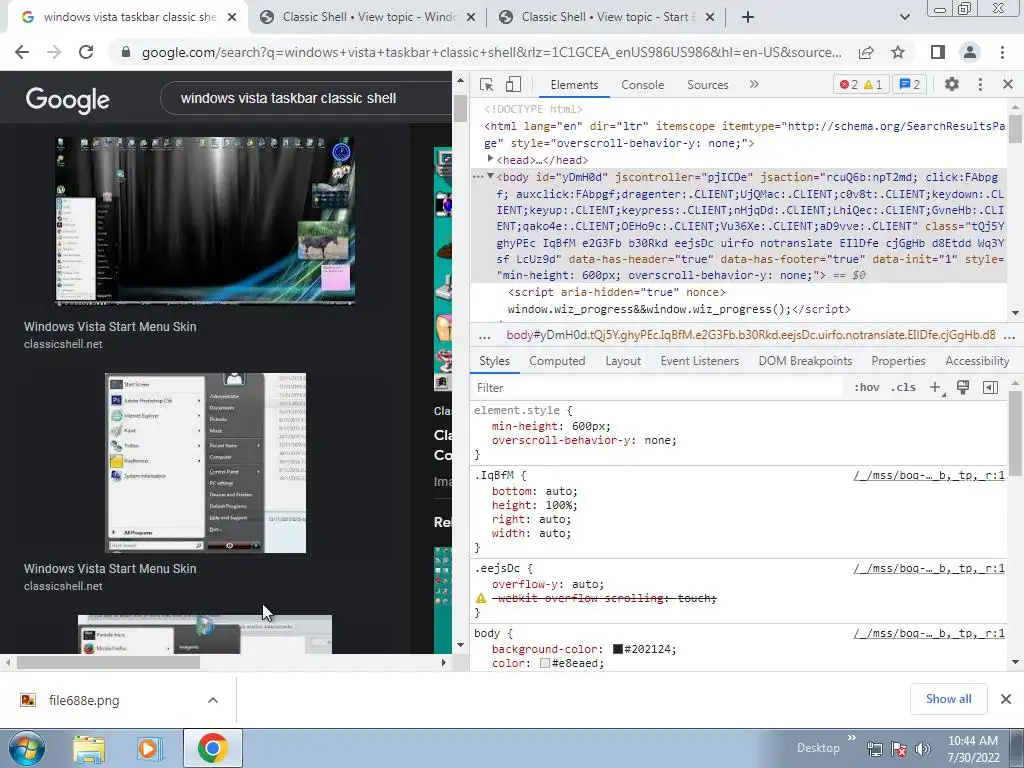Toggle the :hov element state panel

[x=867, y=387]
